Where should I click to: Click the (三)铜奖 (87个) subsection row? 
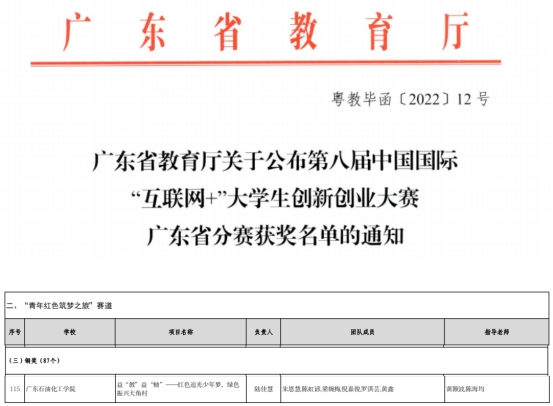click(277, 360)
